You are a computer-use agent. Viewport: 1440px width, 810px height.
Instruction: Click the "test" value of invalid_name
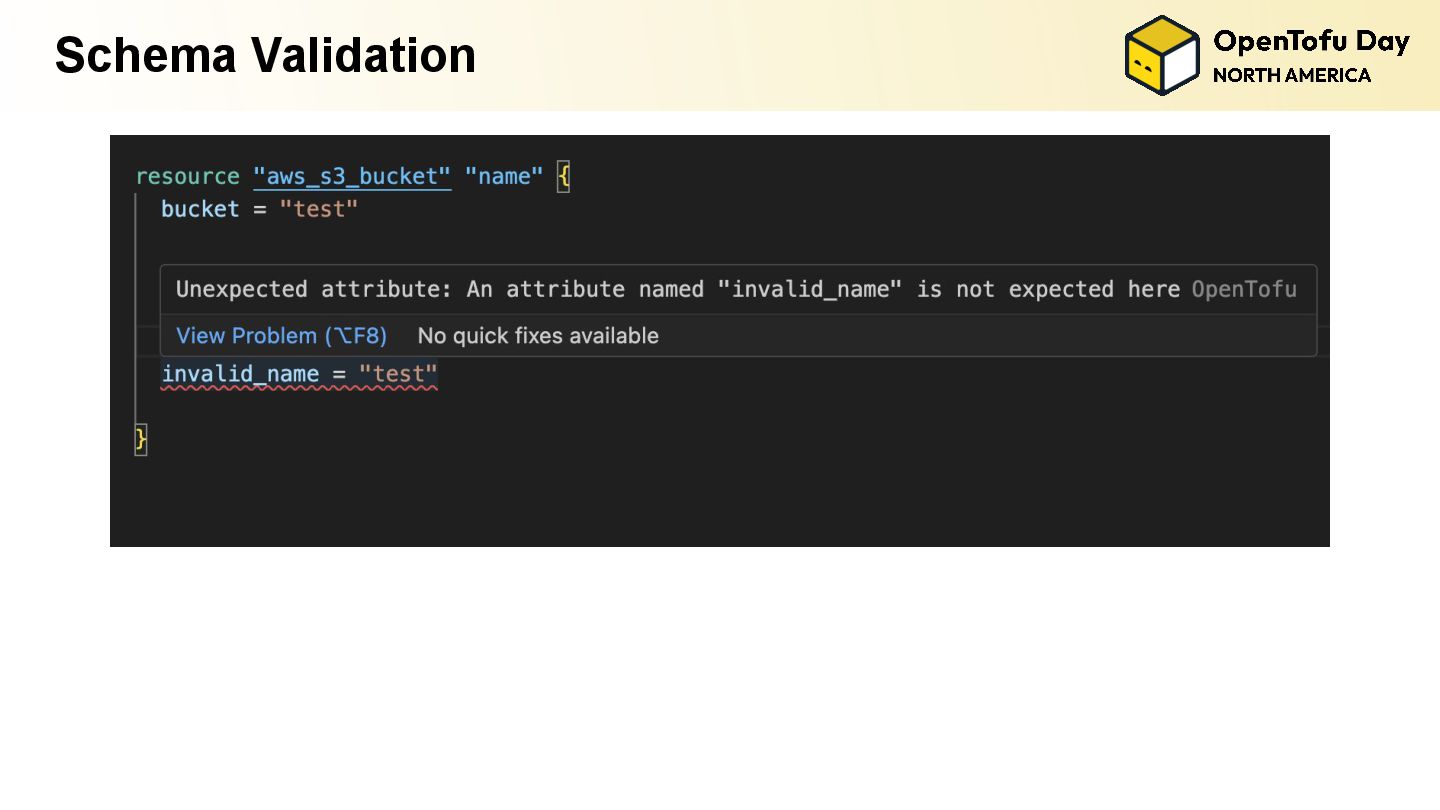[398, 375]
